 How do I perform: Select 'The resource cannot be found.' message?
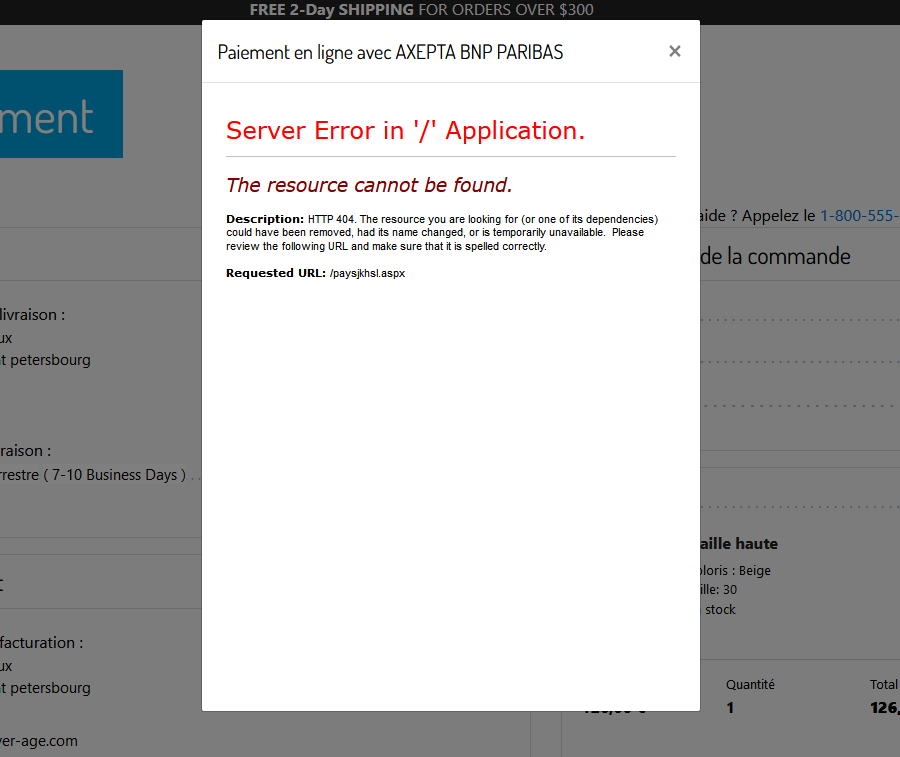[x=369, y=185]
